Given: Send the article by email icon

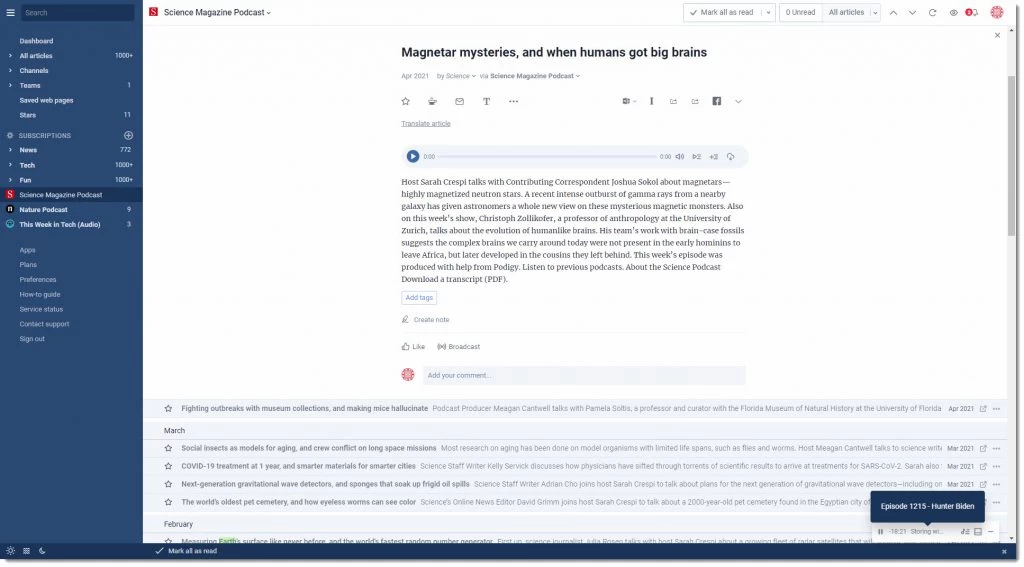Looking at the screenshot, I should [x=460, y=101].
